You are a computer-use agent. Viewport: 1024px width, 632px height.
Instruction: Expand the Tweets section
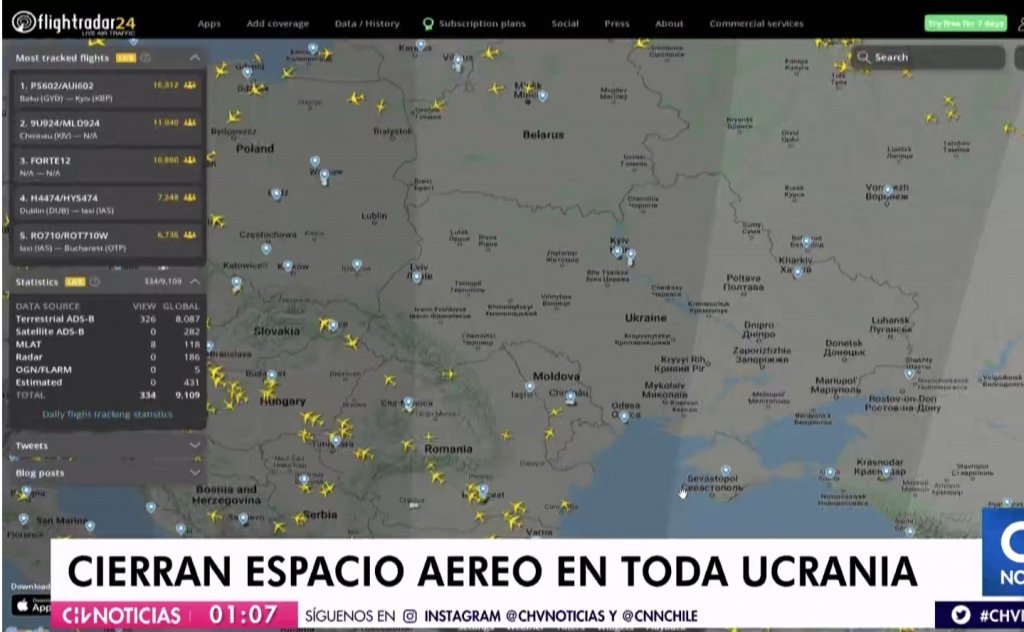pos(194,445)
